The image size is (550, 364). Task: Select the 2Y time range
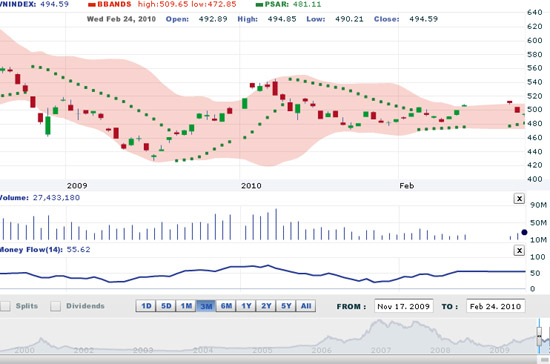pyautogui.click(x=266, y=306)
